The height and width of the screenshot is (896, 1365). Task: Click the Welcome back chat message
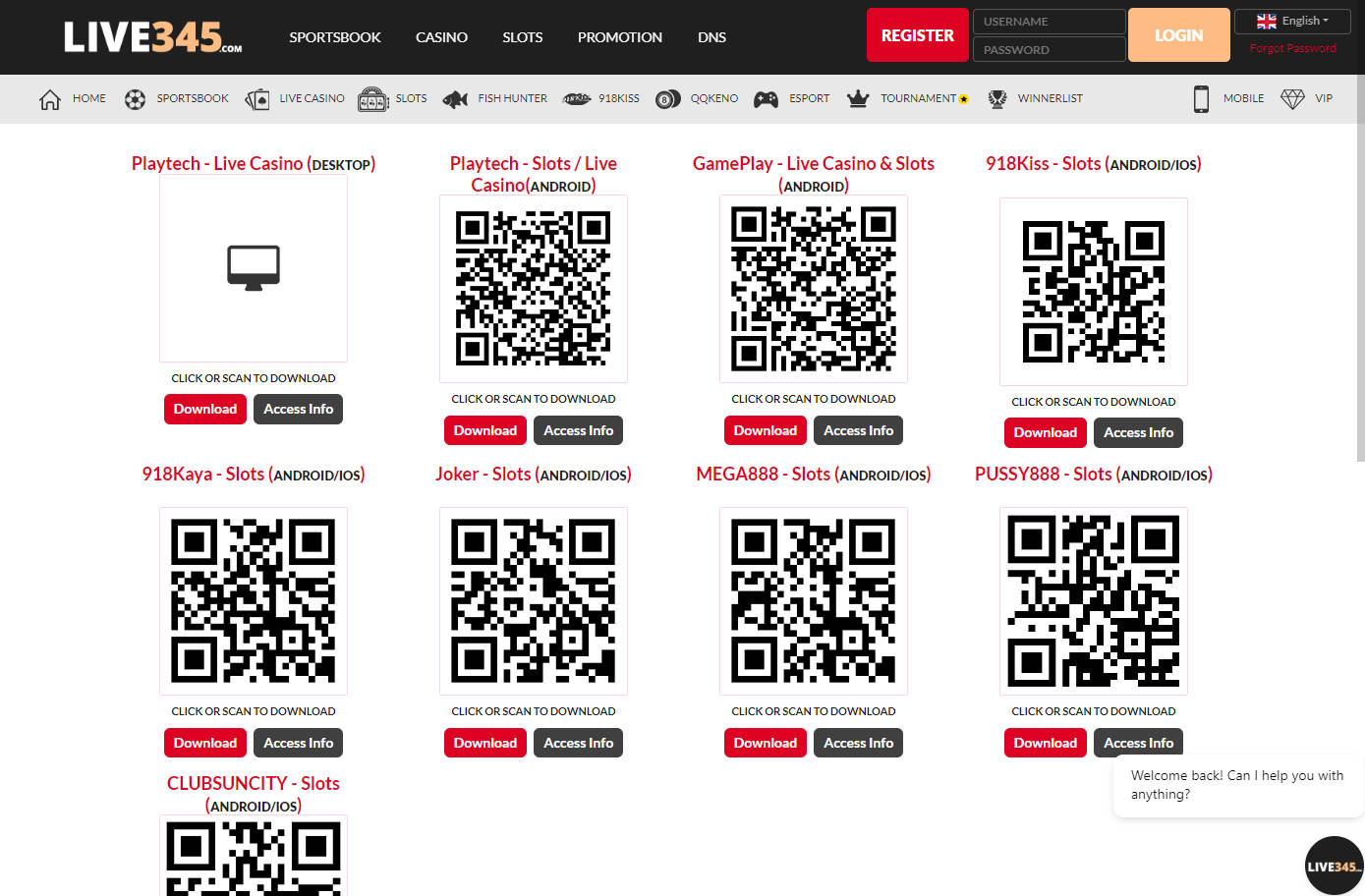coord(1237,784)
